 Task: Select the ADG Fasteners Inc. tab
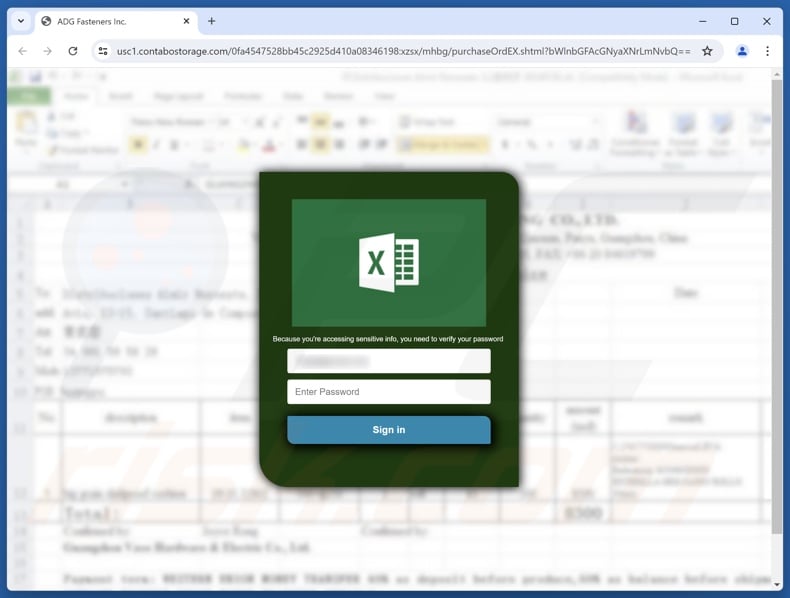[116, 22]
